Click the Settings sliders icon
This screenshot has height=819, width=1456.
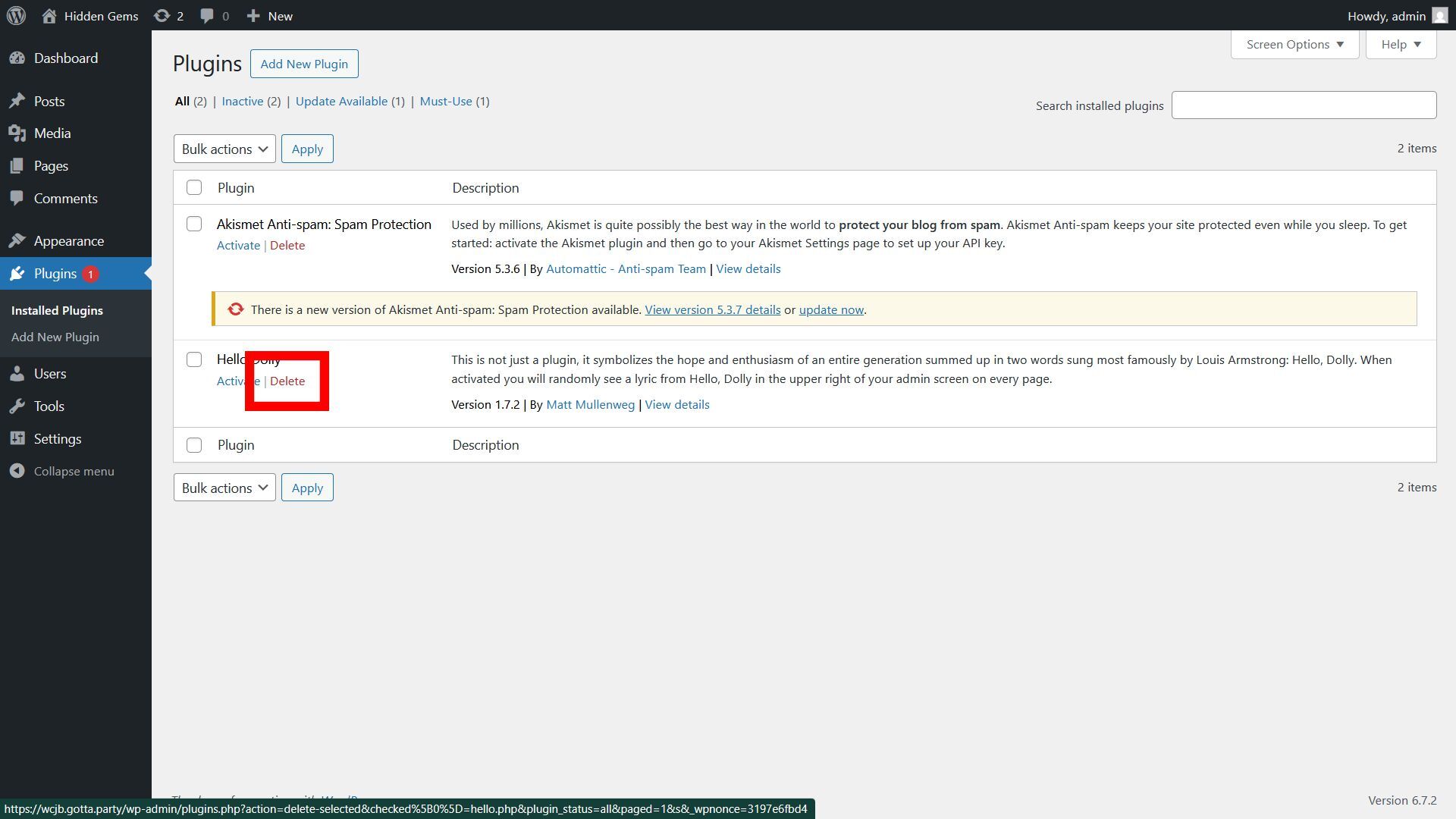(17, 439)
